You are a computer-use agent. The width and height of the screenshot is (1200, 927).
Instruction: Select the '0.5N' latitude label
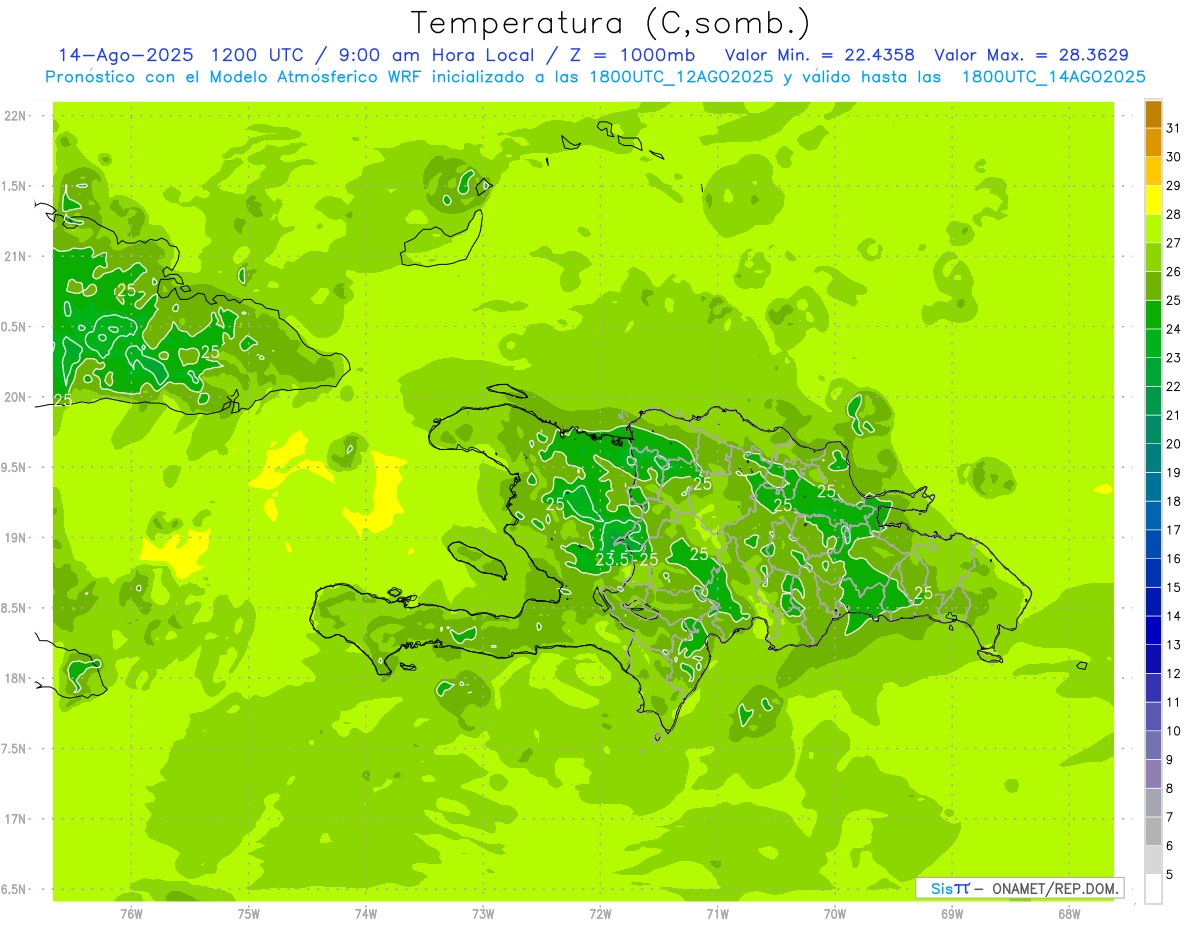16,327
